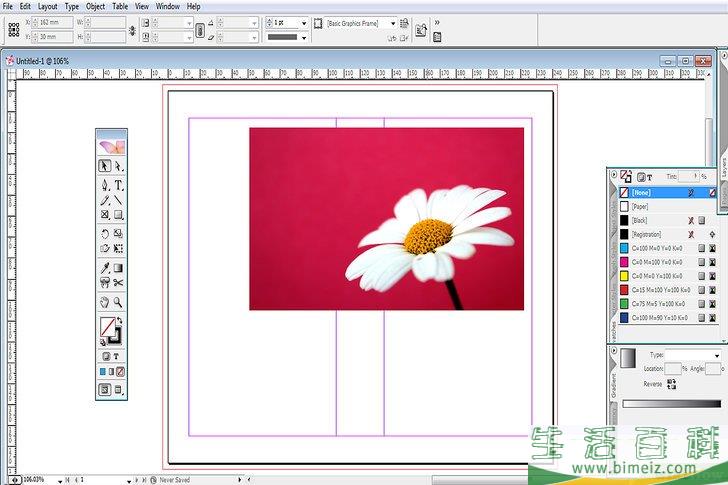Select the Free Transform tool
The width and height of the screenshot is (728, 485).
pos(118,248)
